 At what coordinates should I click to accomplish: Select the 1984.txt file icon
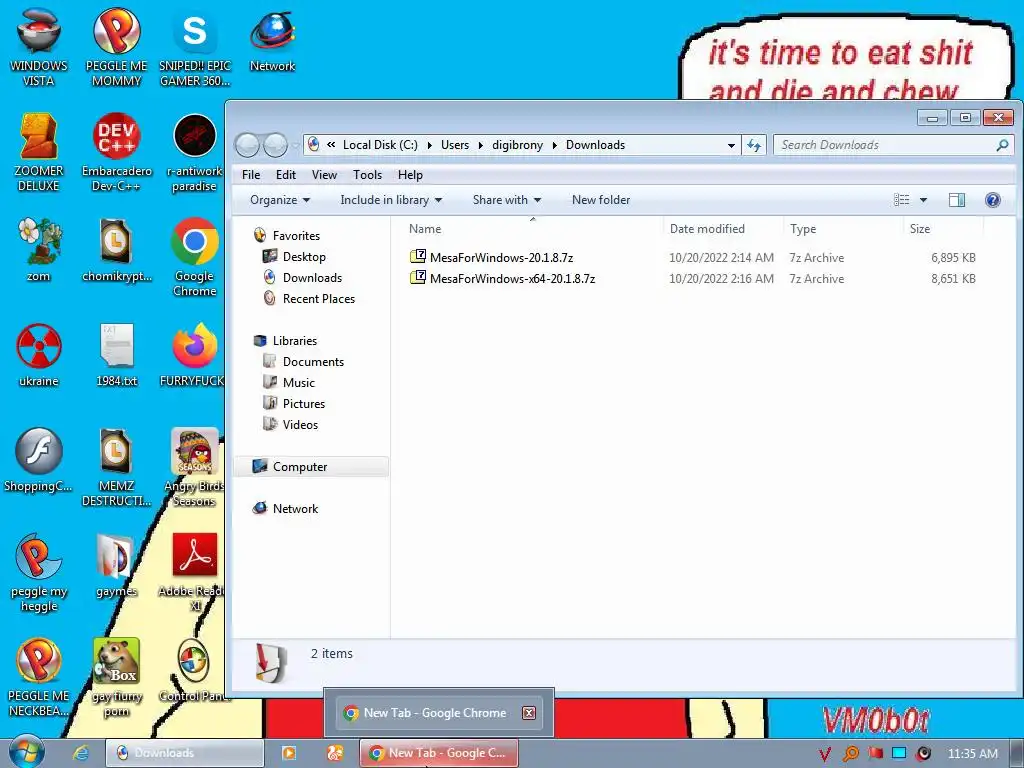coord(116,355)
